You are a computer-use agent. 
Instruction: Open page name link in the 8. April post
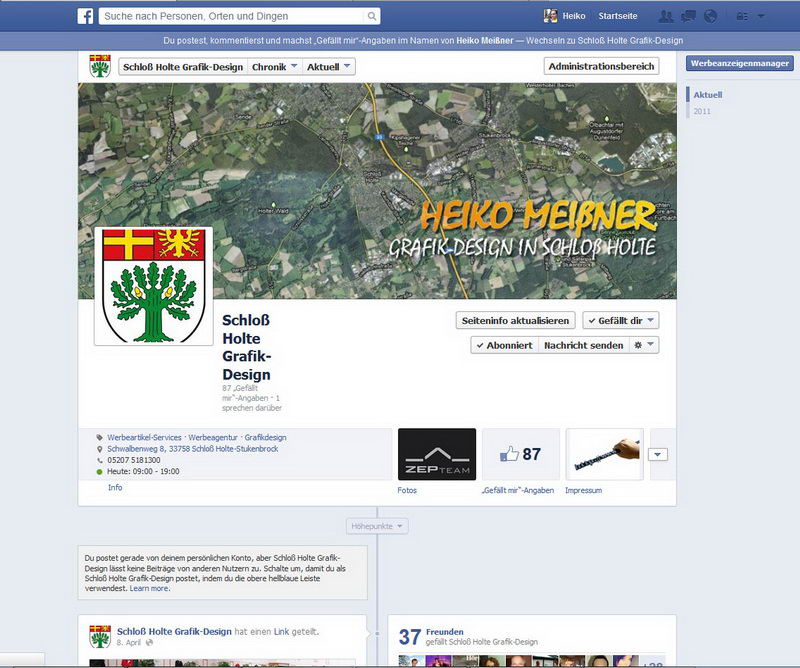pyautogui.click(x=174, y=632)
